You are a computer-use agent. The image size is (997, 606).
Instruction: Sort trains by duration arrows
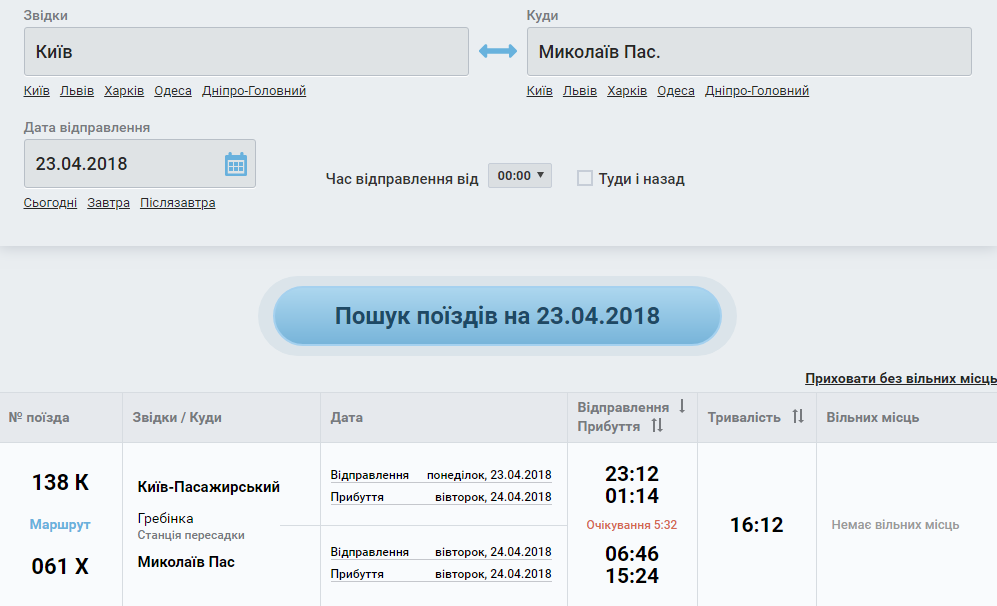[x=798, y=417]
